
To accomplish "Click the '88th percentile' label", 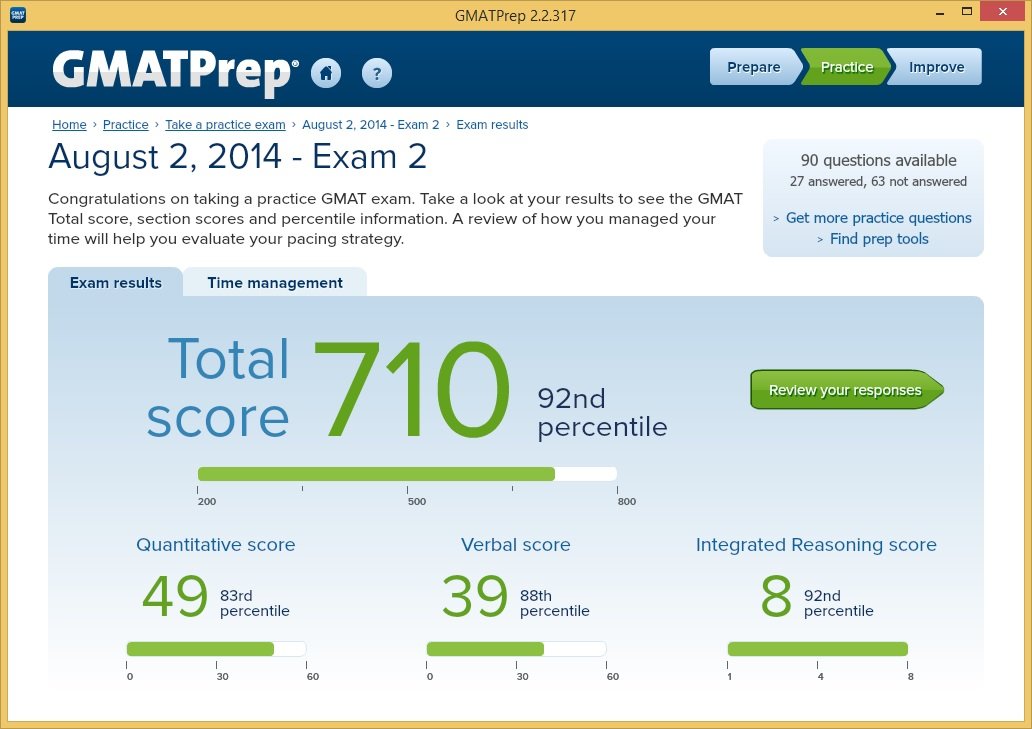I will (x=555, y=603).
